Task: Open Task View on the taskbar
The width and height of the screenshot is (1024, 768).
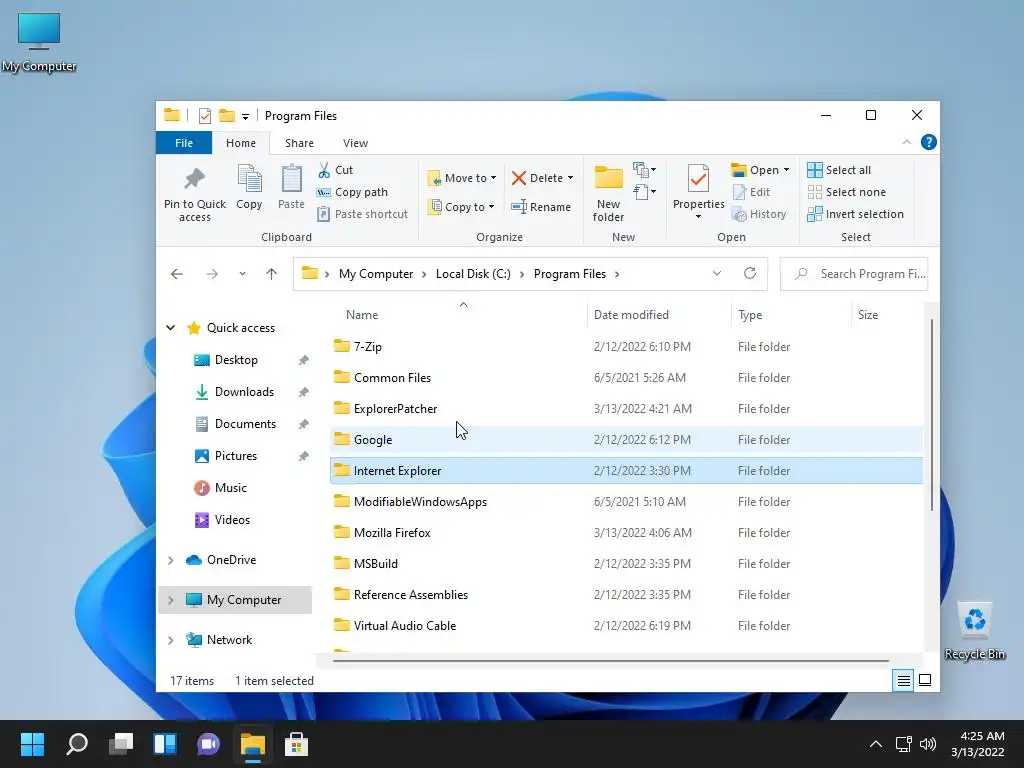Action: (121, 744)
